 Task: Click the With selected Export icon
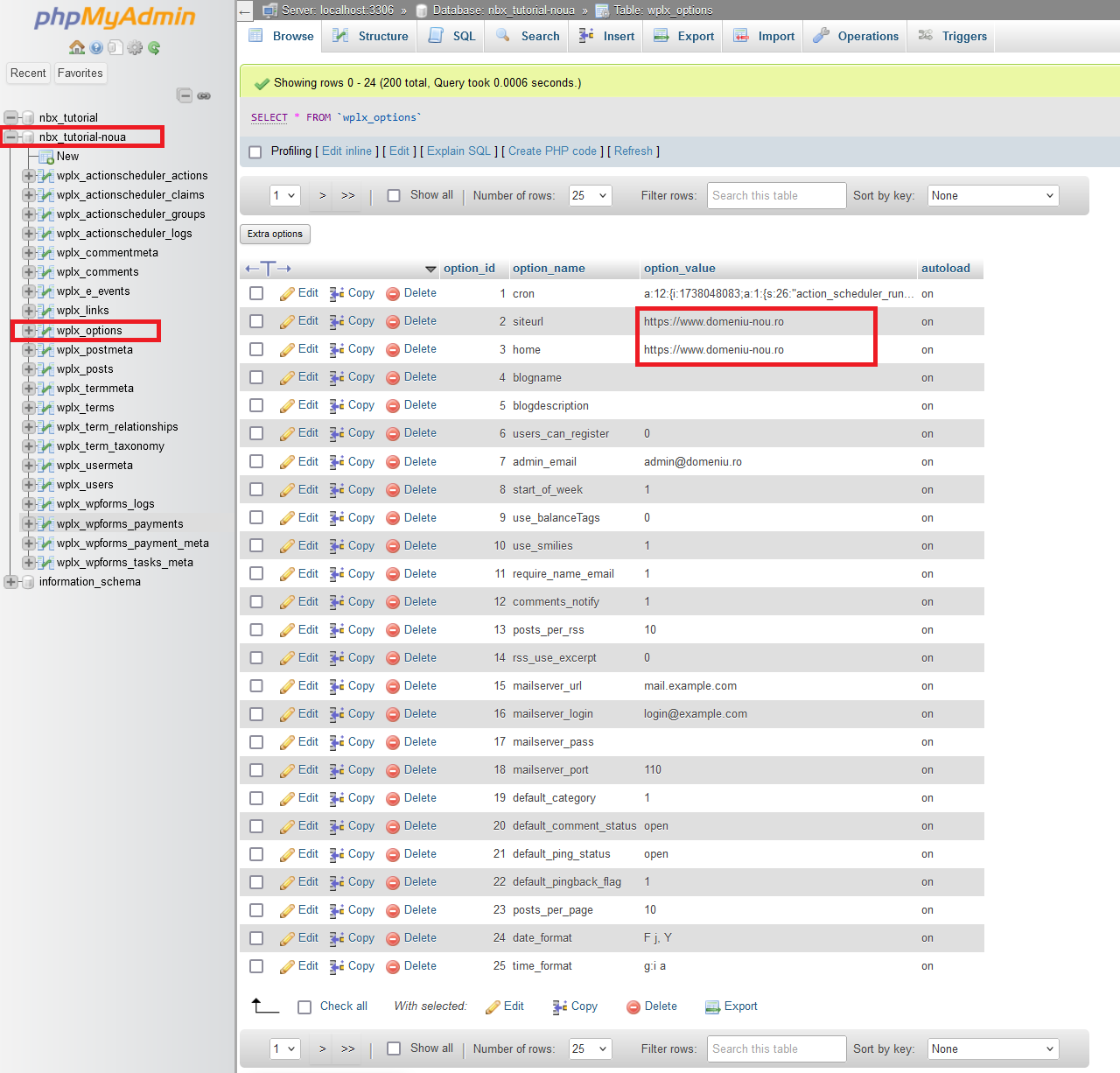pos(712,1007)
